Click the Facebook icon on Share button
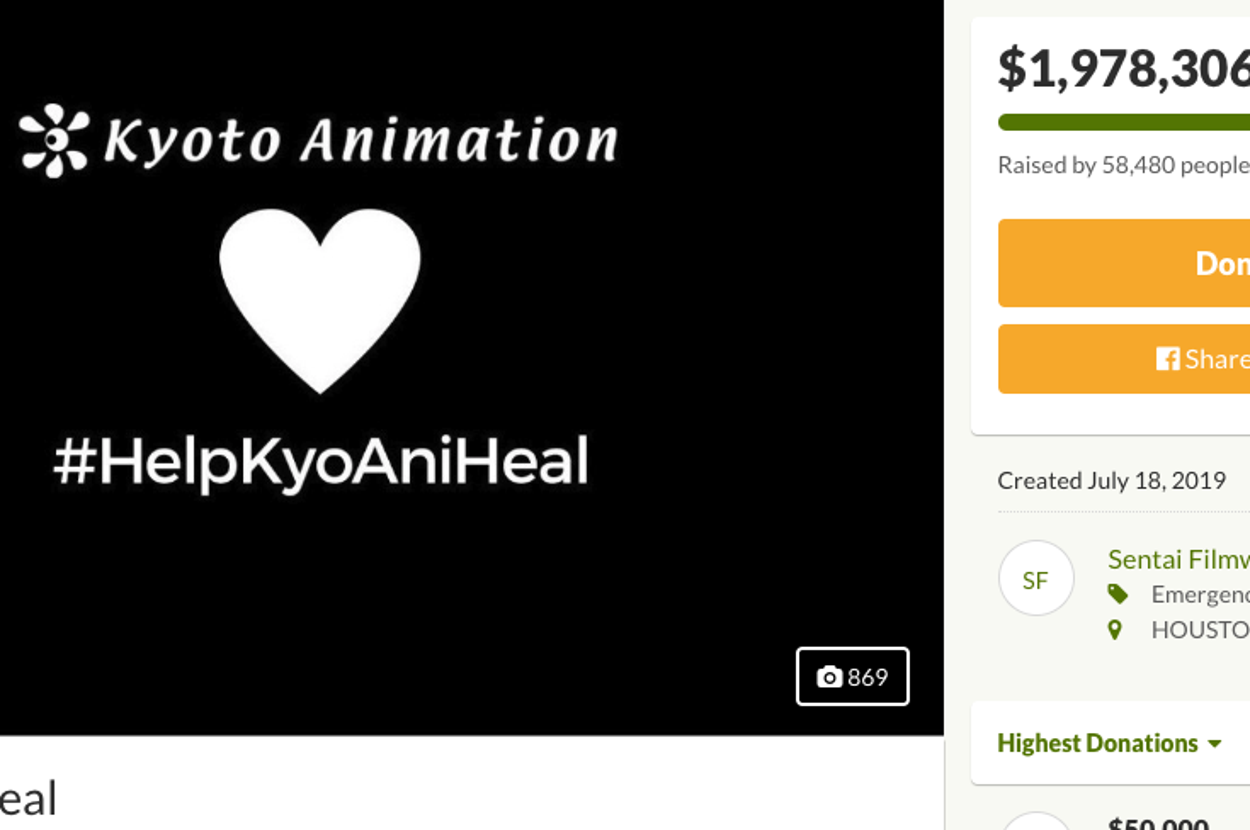The height and width of the screenshot is (830, 1250). (1167, 359)
